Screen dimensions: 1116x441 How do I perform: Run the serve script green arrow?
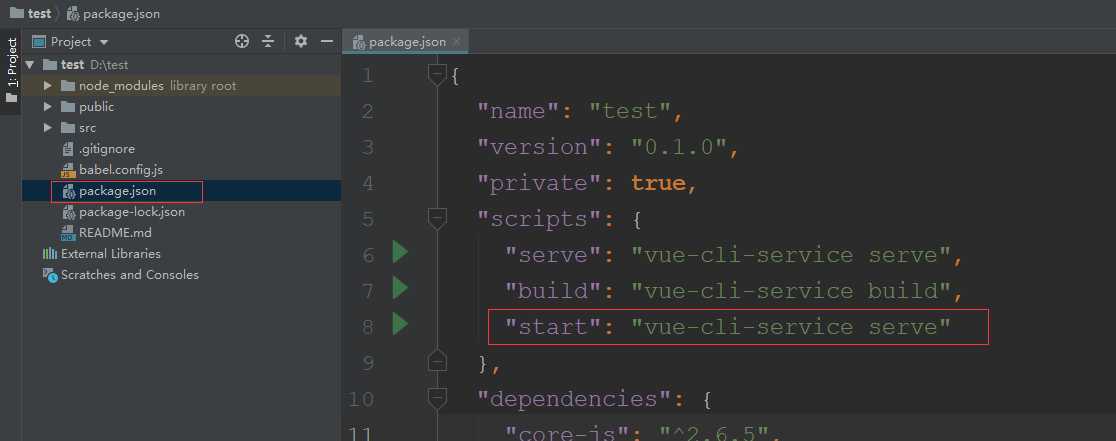tap(400, 252)
